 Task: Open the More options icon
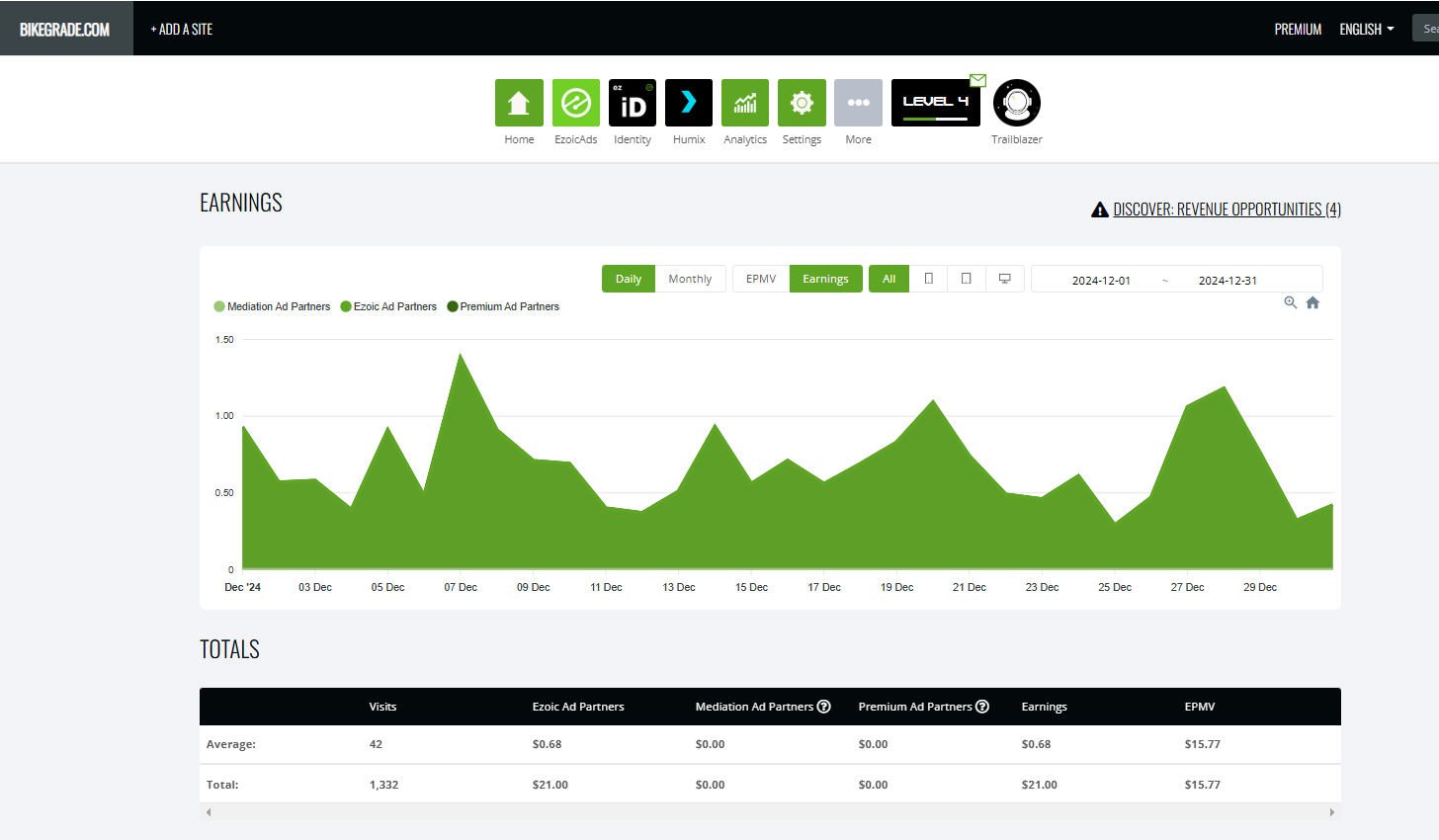[x=858, y=103]
